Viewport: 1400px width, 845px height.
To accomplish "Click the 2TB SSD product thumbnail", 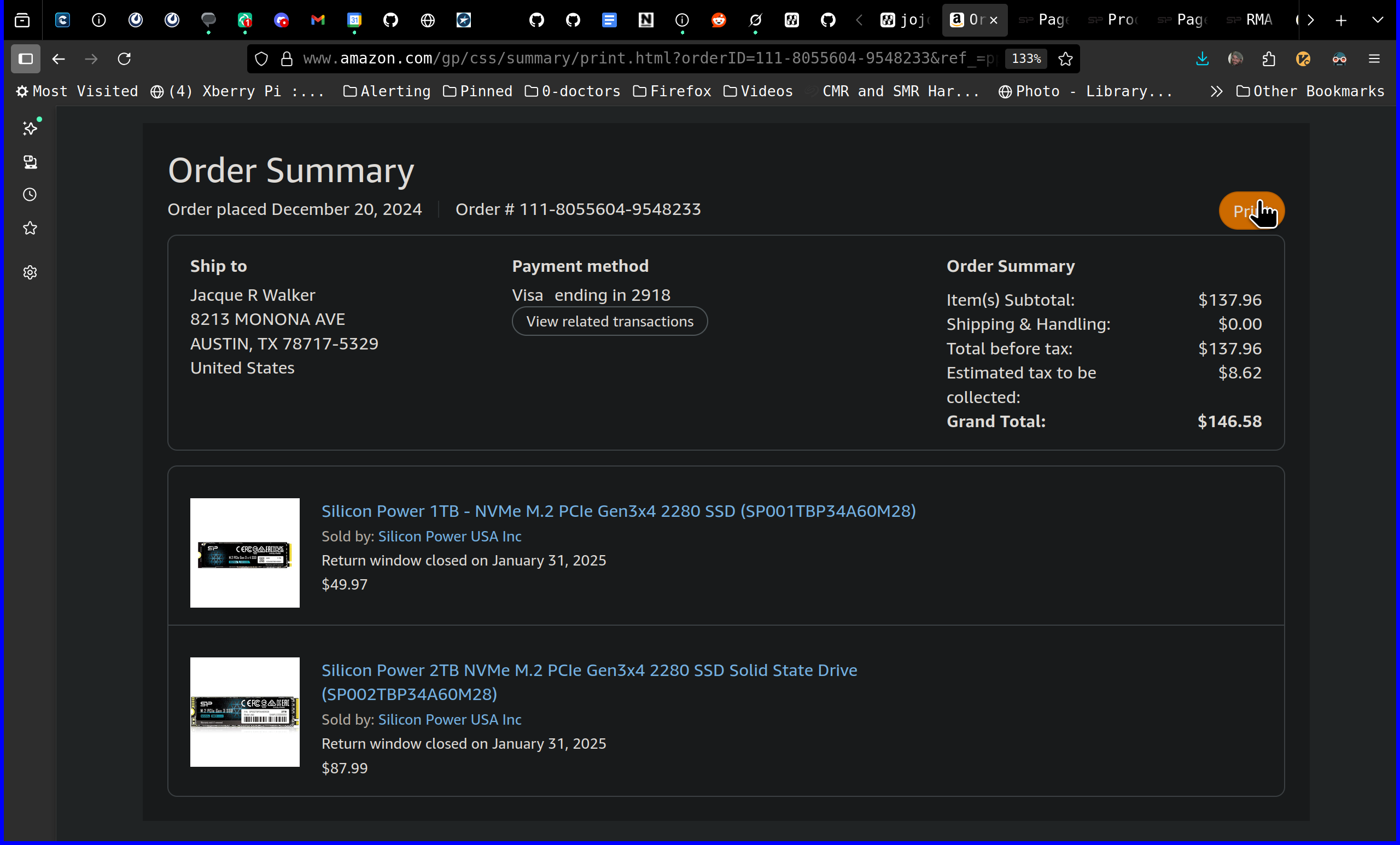I will tap(245, 712).
